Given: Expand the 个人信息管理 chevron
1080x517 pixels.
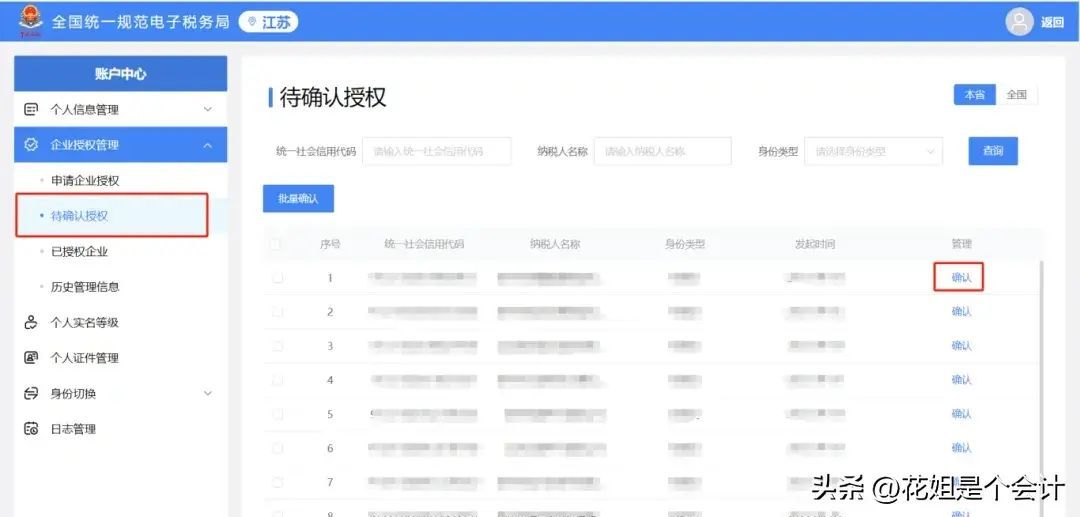Looking at the screenshot, I should tap(208, 109).
